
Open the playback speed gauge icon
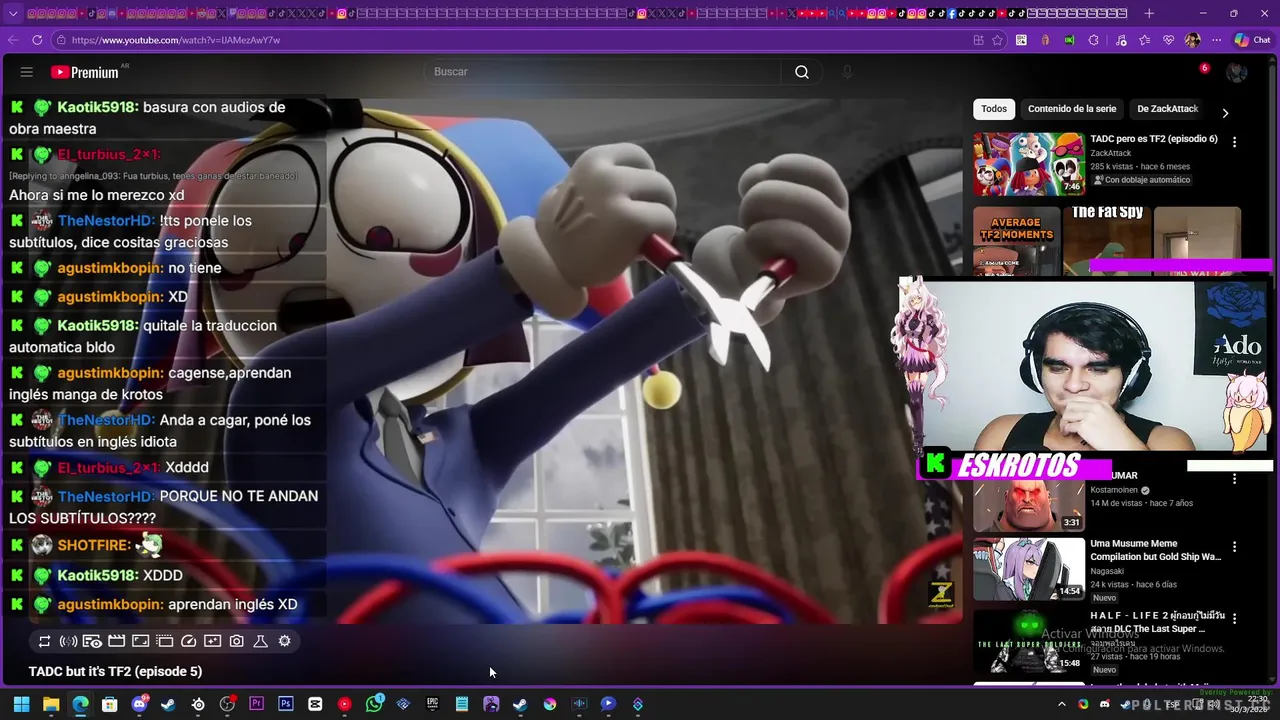(188, 641)
